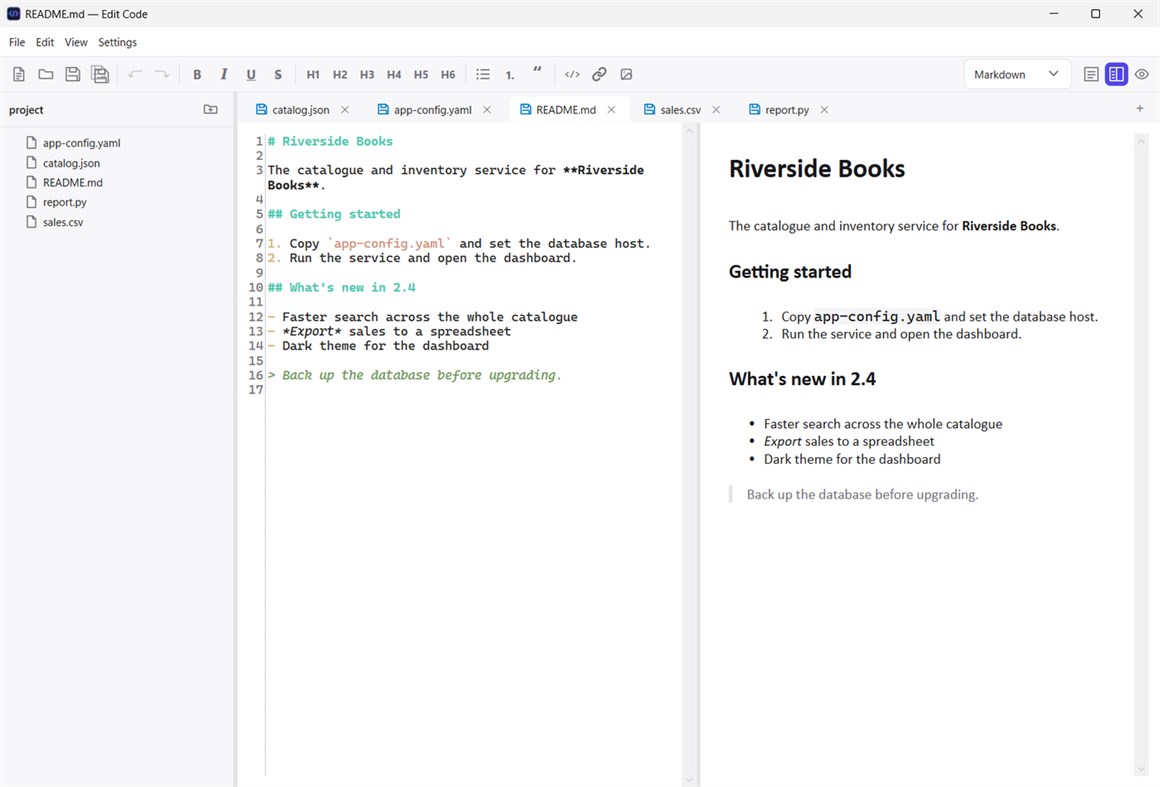Insert a Heading 5

click(x=421, y=74)
